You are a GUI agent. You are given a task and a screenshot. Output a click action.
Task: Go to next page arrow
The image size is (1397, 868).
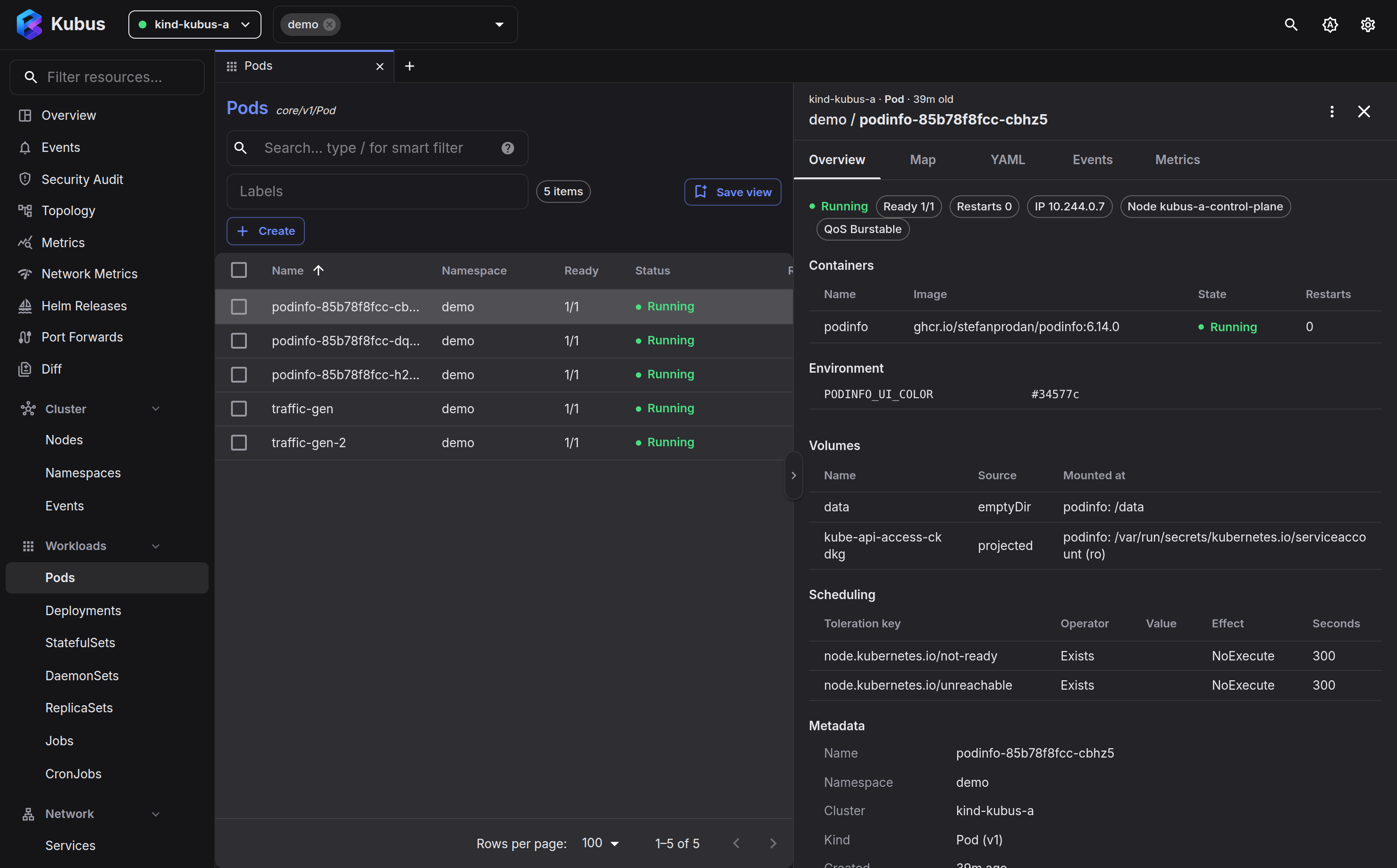pyautogui.click(x=773, y=843)
